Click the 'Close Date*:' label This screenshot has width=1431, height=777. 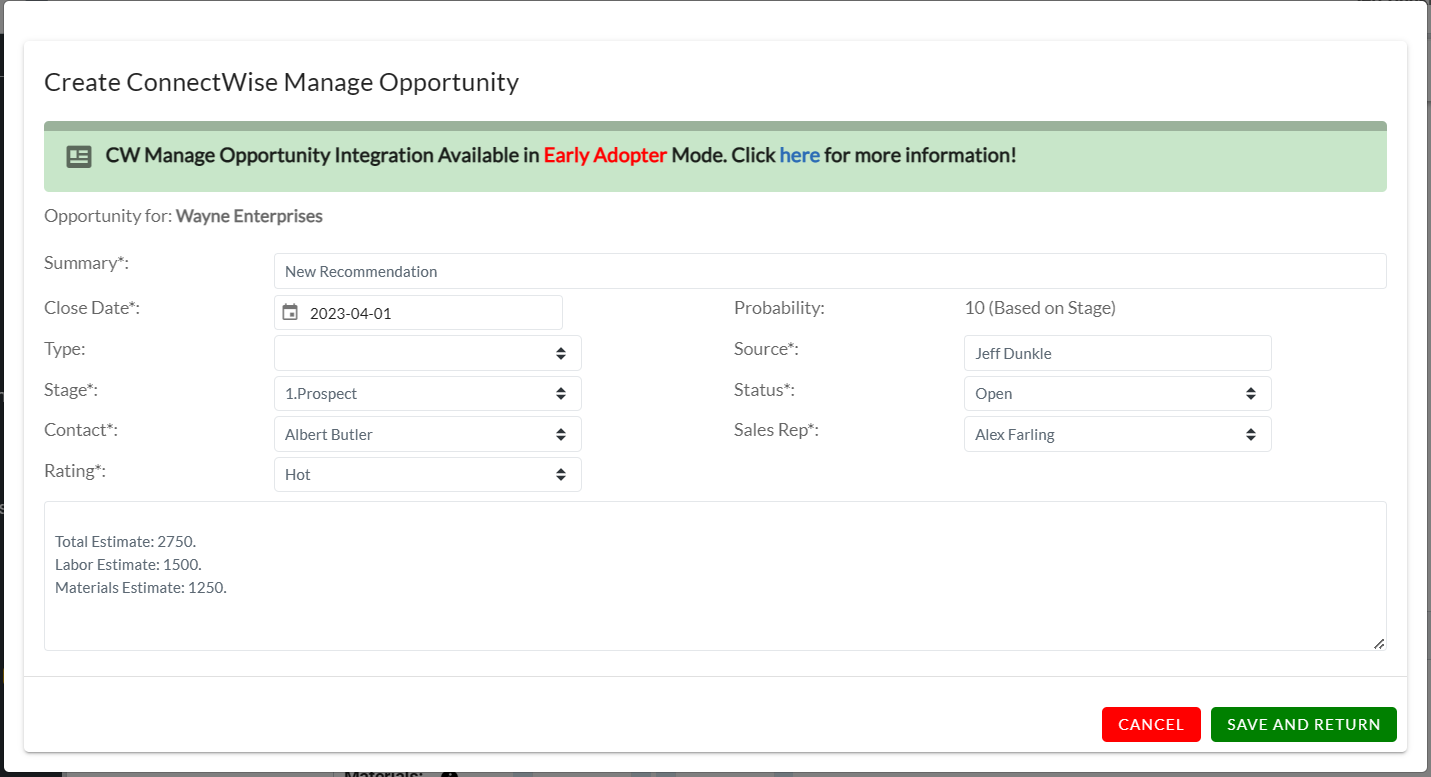[x=92, y=308]
